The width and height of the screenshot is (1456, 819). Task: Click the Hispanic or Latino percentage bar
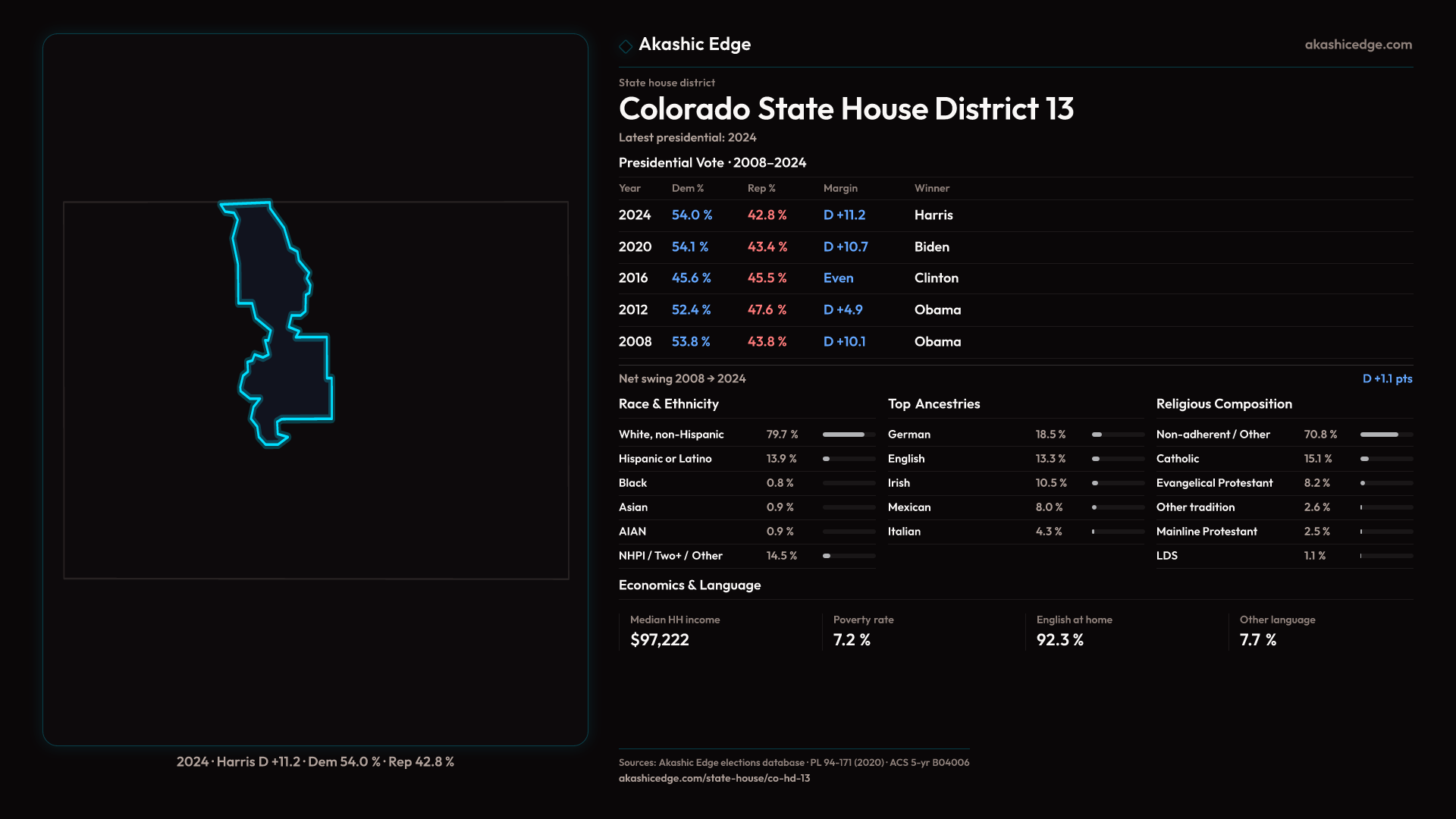tap(849, 459)
